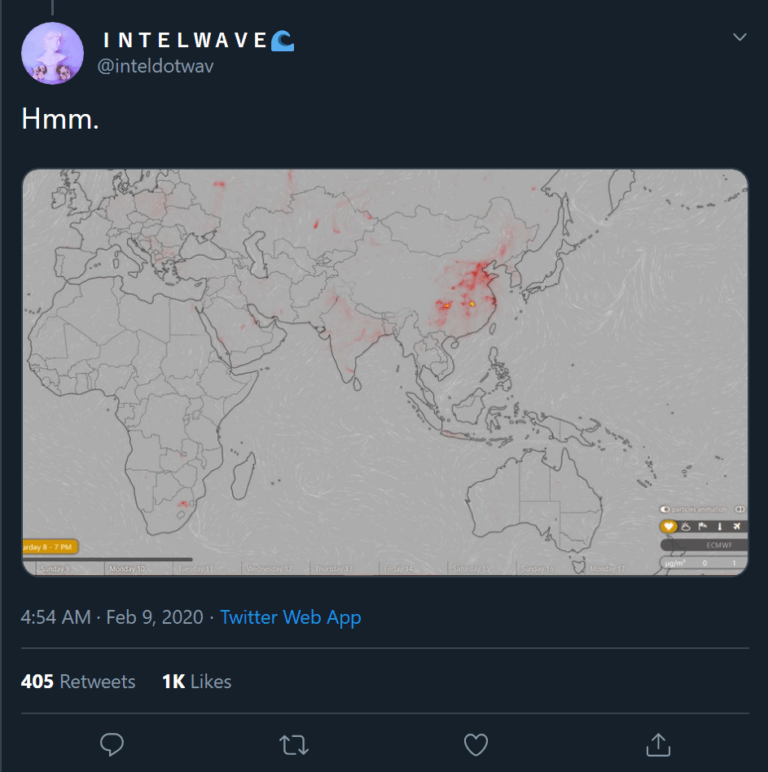The image size is (768, 772).
Task: Click the retweet arrows icon
Action: [294, 745]
